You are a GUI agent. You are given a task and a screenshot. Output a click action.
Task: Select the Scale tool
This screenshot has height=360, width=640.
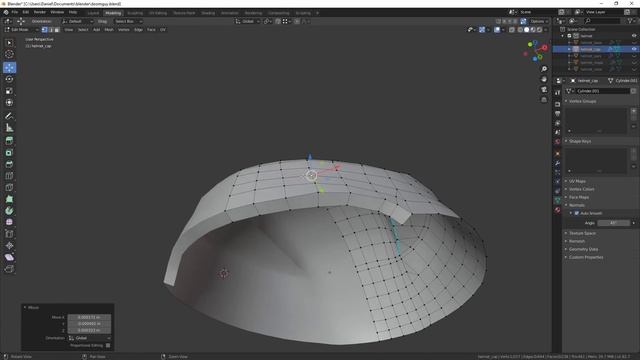click(9, 91)
